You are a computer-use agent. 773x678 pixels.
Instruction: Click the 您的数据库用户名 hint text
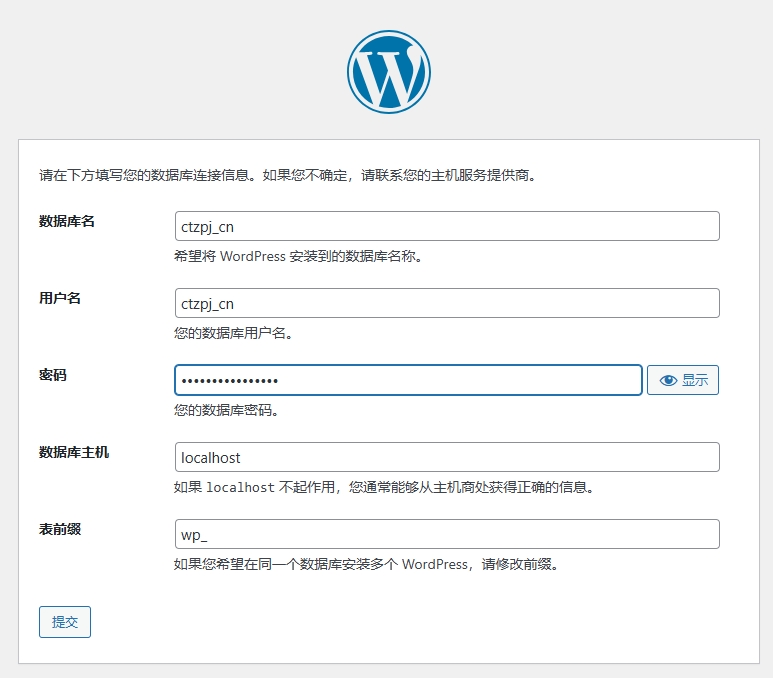point(233,333)
